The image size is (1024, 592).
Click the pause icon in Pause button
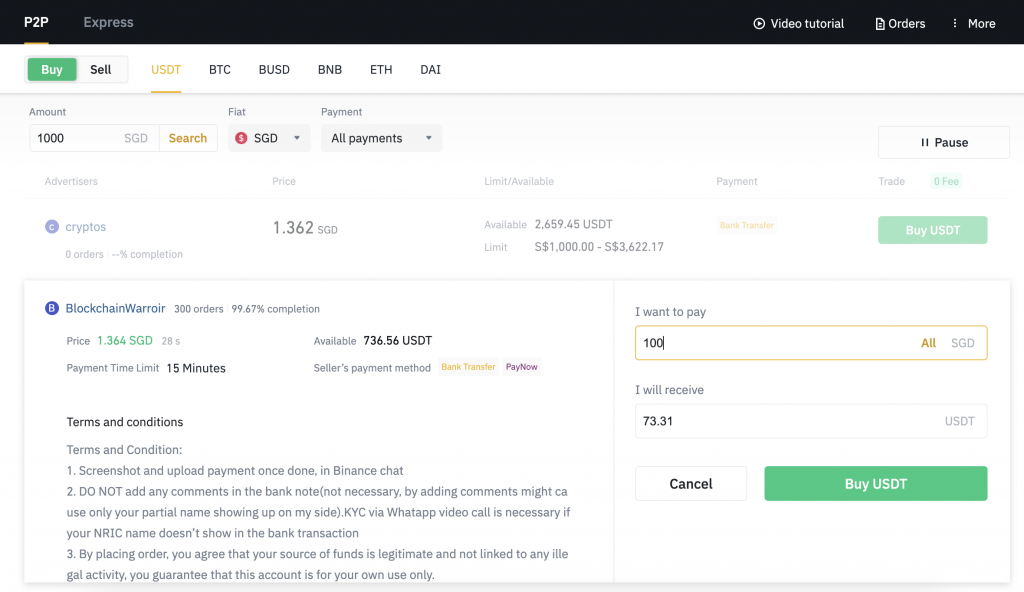pos(925,142)
